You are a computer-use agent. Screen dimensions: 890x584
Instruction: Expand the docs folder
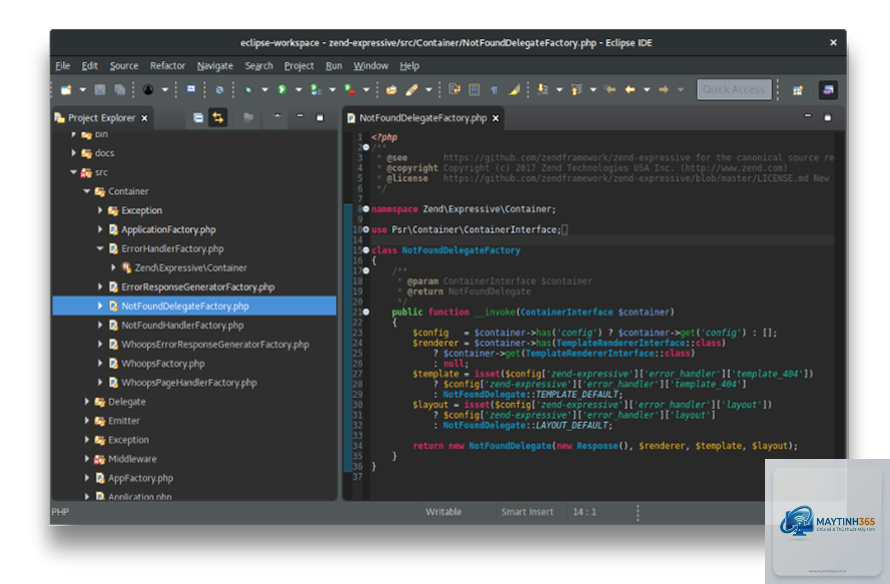click(x=74, y=153)
